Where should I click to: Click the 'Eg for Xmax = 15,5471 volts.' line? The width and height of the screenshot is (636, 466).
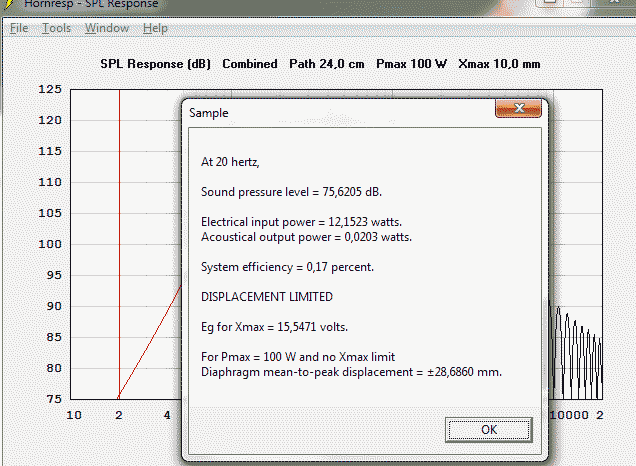pyautogui.click(x=274, y=327)
